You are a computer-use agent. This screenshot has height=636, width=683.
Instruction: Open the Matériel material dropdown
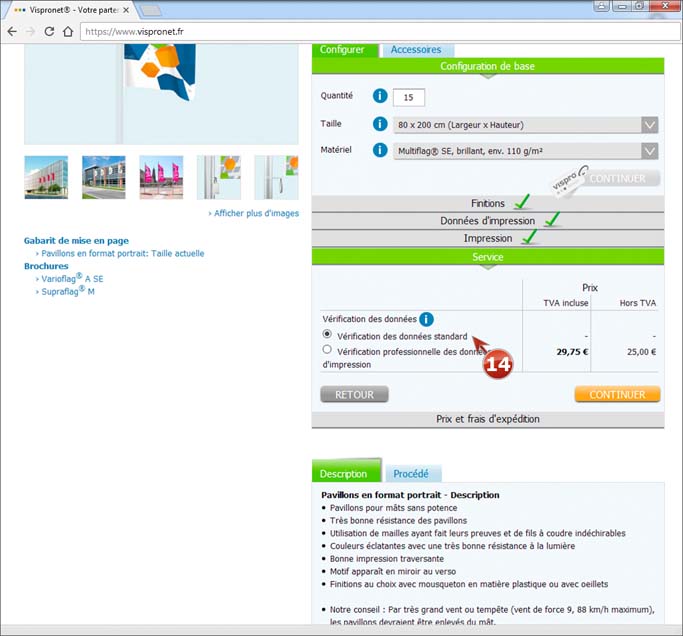(525, 151)
